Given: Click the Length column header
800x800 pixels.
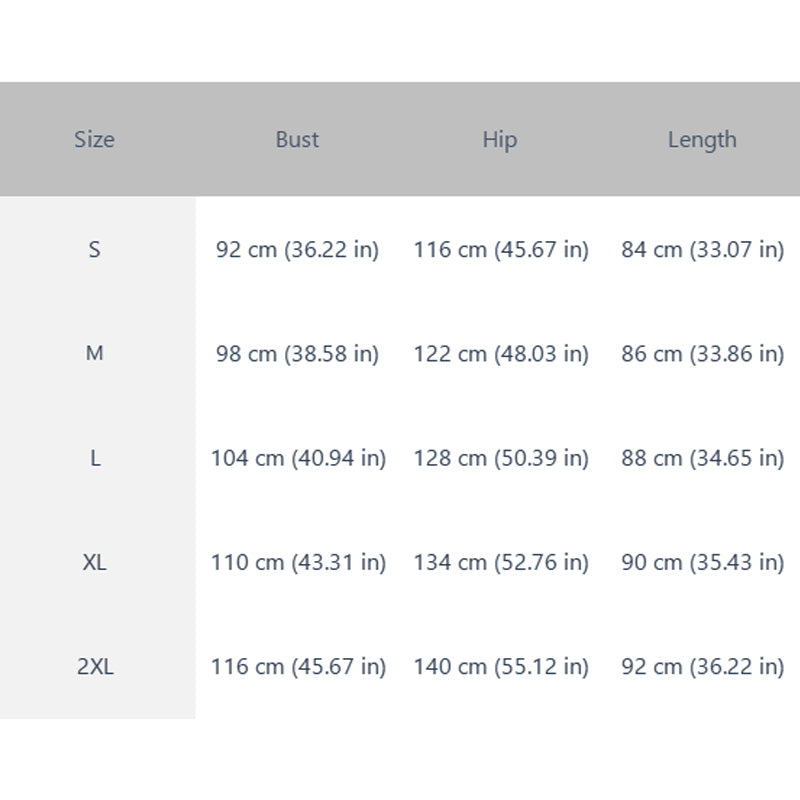Looking at the screenshot, I should [x=703, y=140].
